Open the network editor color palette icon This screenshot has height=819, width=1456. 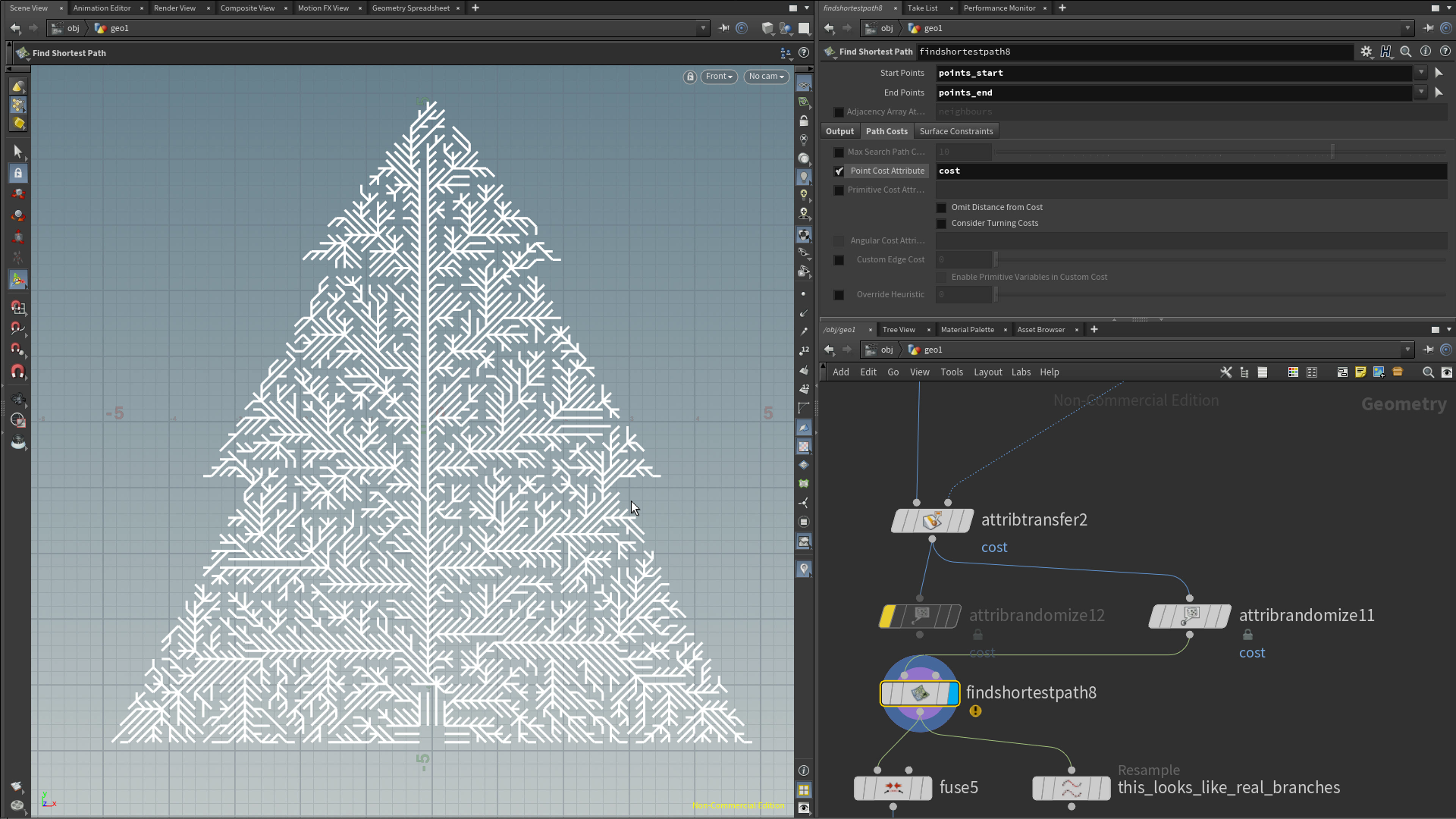1292,372
